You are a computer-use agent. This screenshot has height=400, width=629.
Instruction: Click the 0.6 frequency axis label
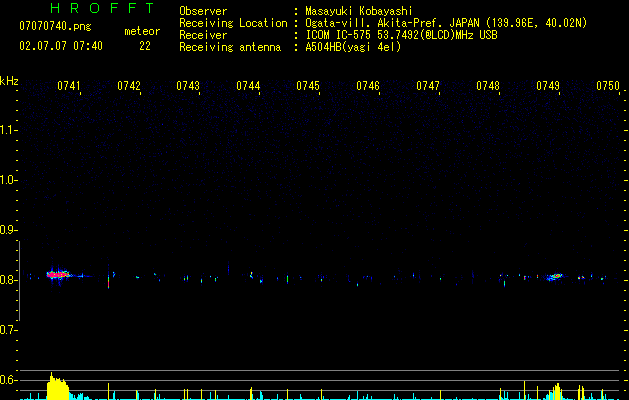point(8,380)
